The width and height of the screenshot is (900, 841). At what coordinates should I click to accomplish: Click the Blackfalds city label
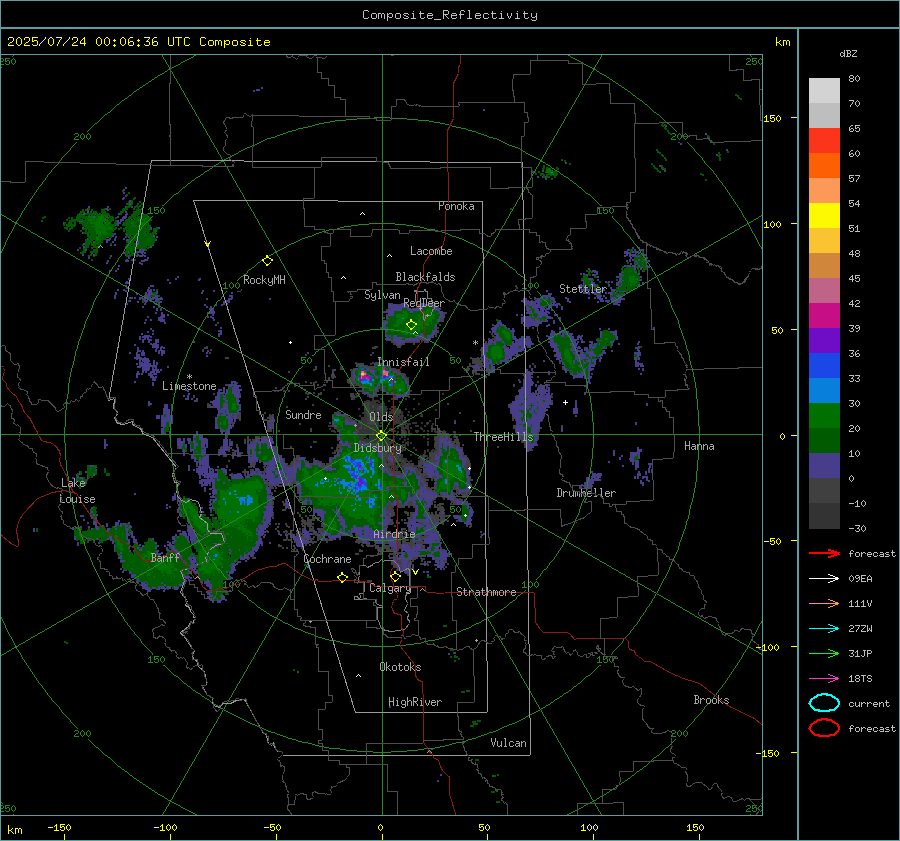(x=425, y=277)
